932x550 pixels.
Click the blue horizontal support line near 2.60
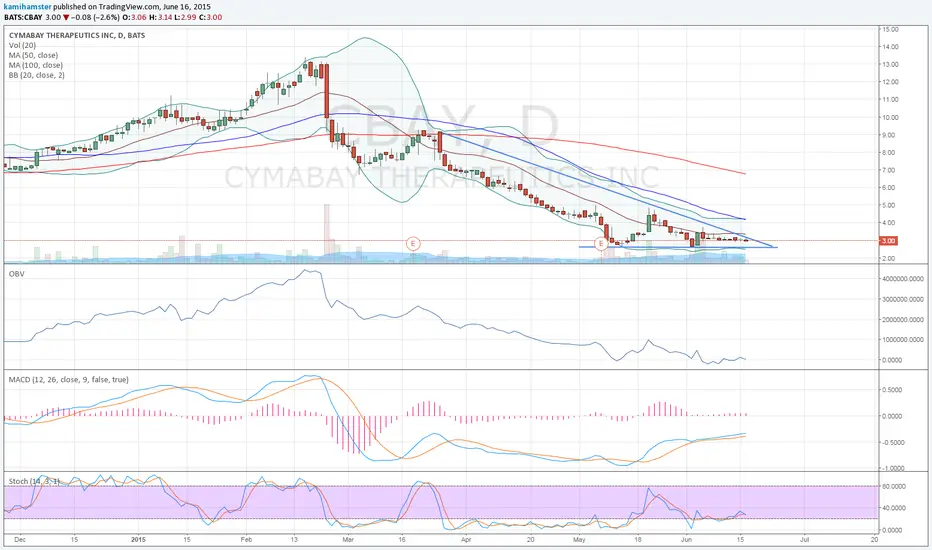(x=678, y=247)
